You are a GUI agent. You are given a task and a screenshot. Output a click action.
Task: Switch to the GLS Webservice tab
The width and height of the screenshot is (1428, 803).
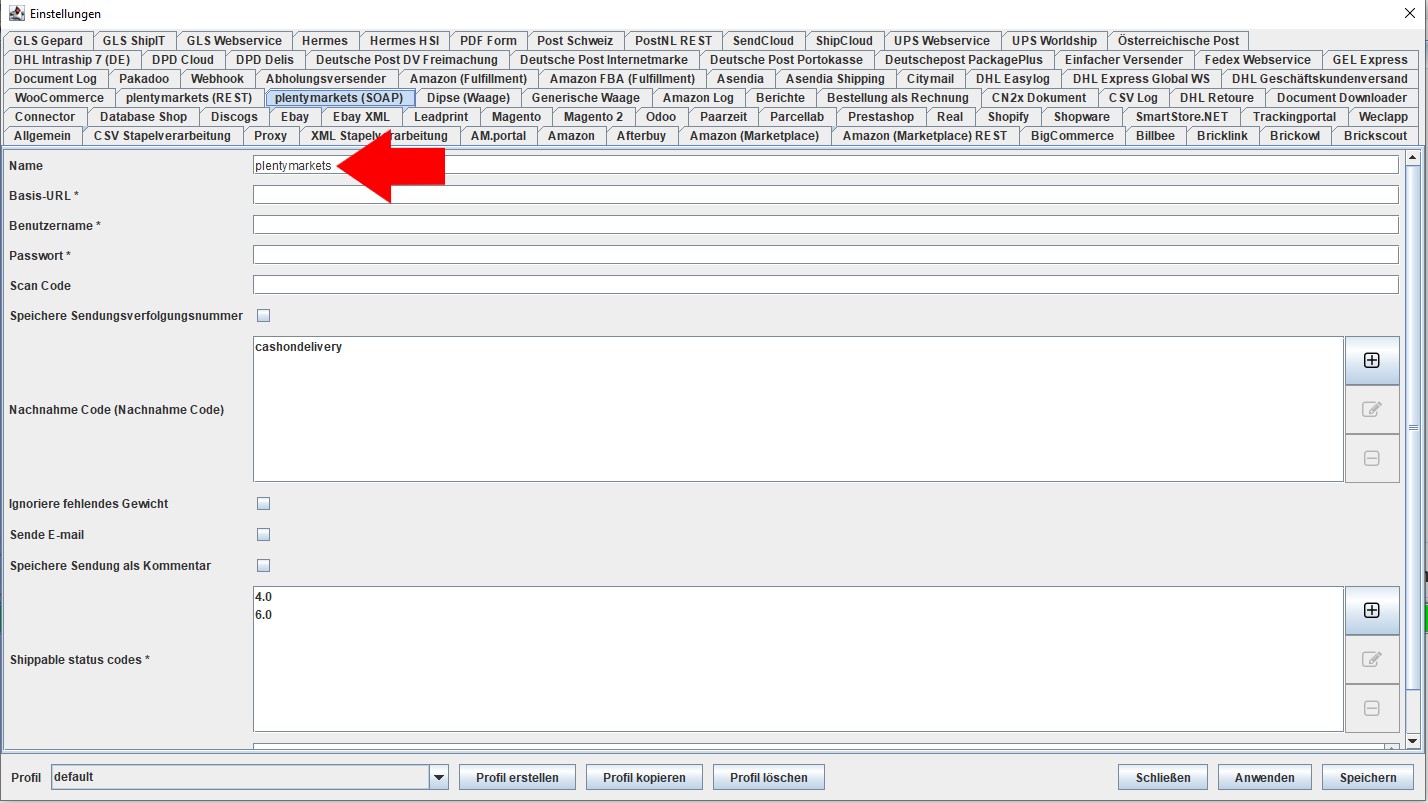[234, 41]
